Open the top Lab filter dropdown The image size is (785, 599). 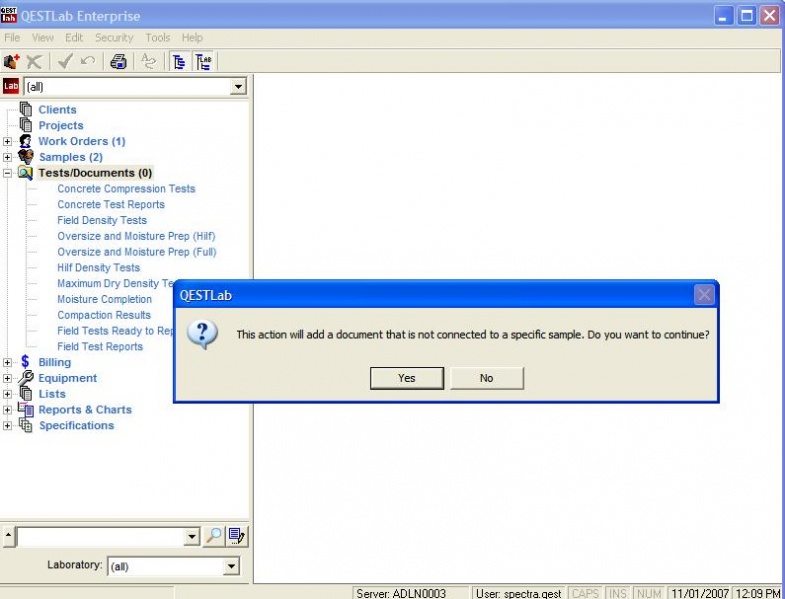point(237,87)
